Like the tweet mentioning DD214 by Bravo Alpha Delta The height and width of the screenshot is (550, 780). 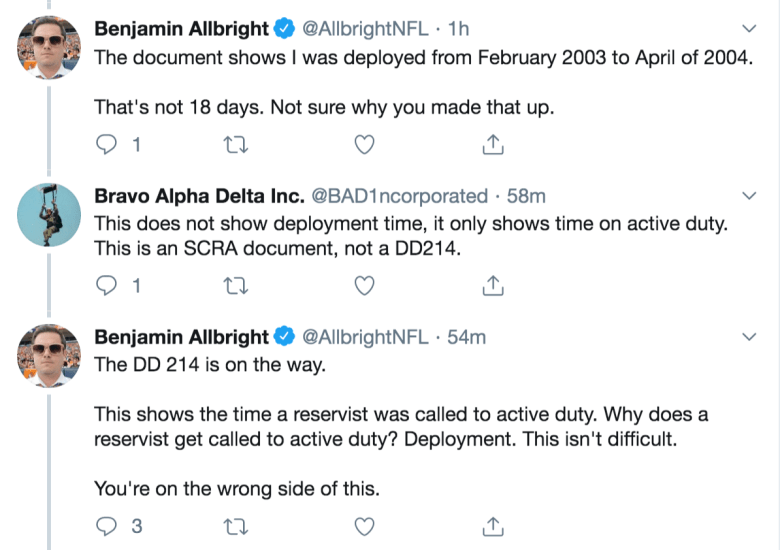(365, 287)
